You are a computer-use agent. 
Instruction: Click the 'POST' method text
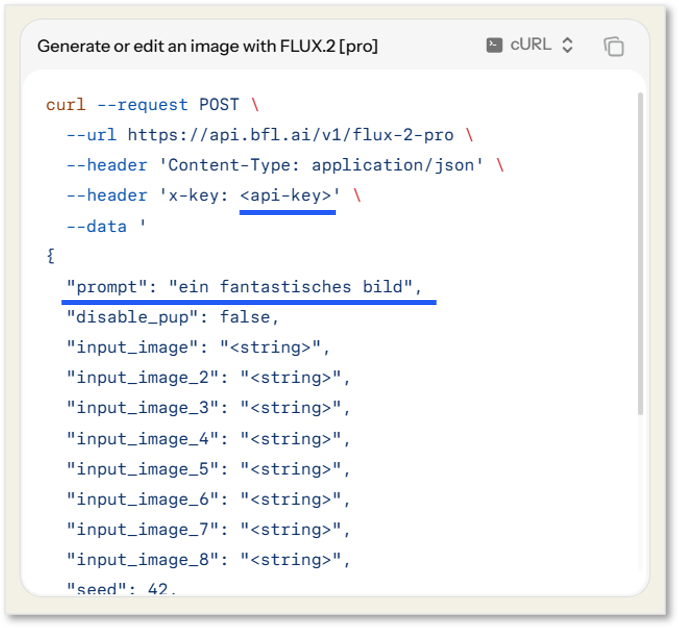(x=219, y=105)
